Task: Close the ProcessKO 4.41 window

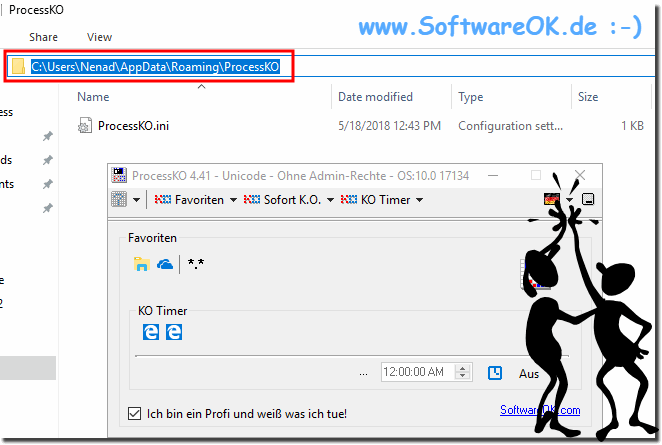Action: (x=580, y=175)
